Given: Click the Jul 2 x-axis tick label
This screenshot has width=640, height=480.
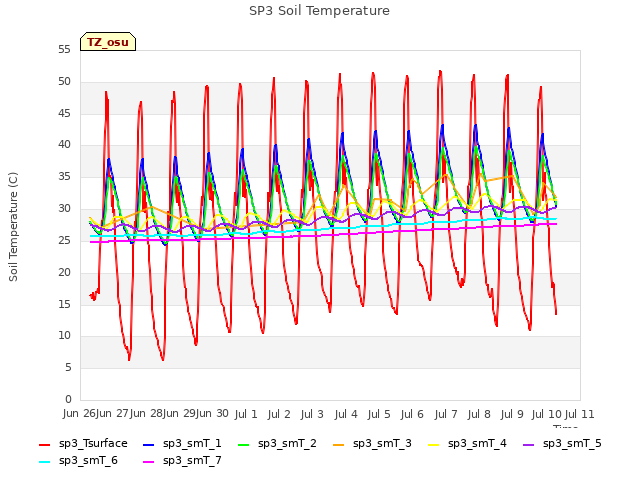Looking at the screenshot, I should tap(279, 414).
